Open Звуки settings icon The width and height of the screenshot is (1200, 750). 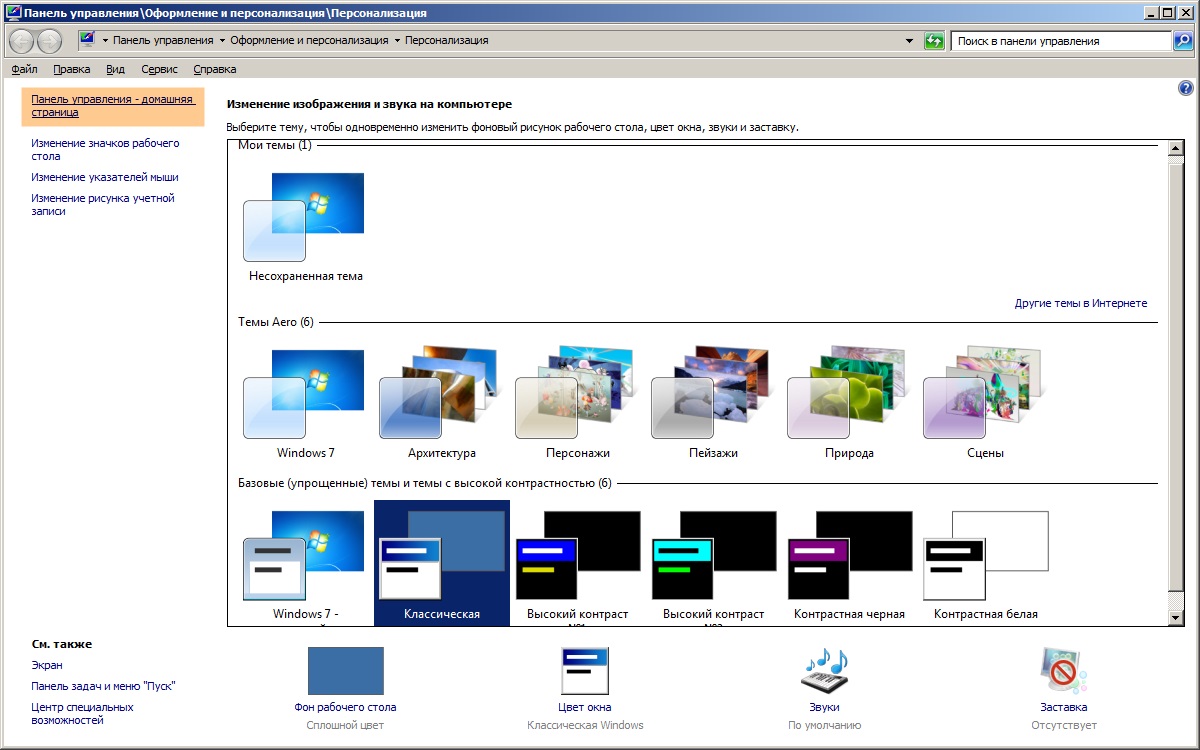tap(824, 670)
